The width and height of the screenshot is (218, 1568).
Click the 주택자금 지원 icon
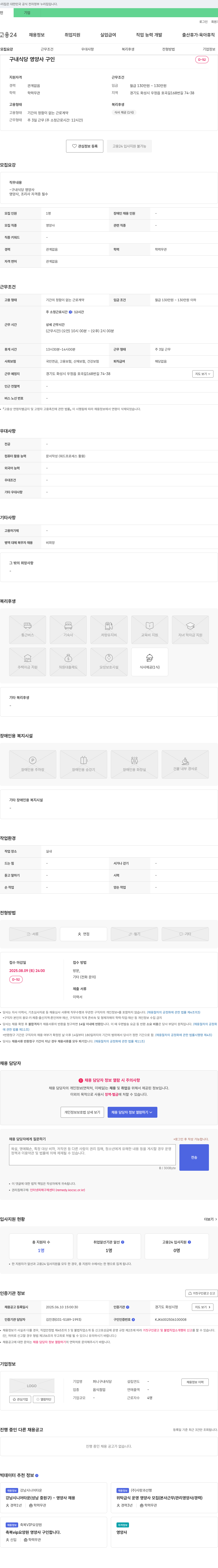pyautogui.click(x=27, y=662)
